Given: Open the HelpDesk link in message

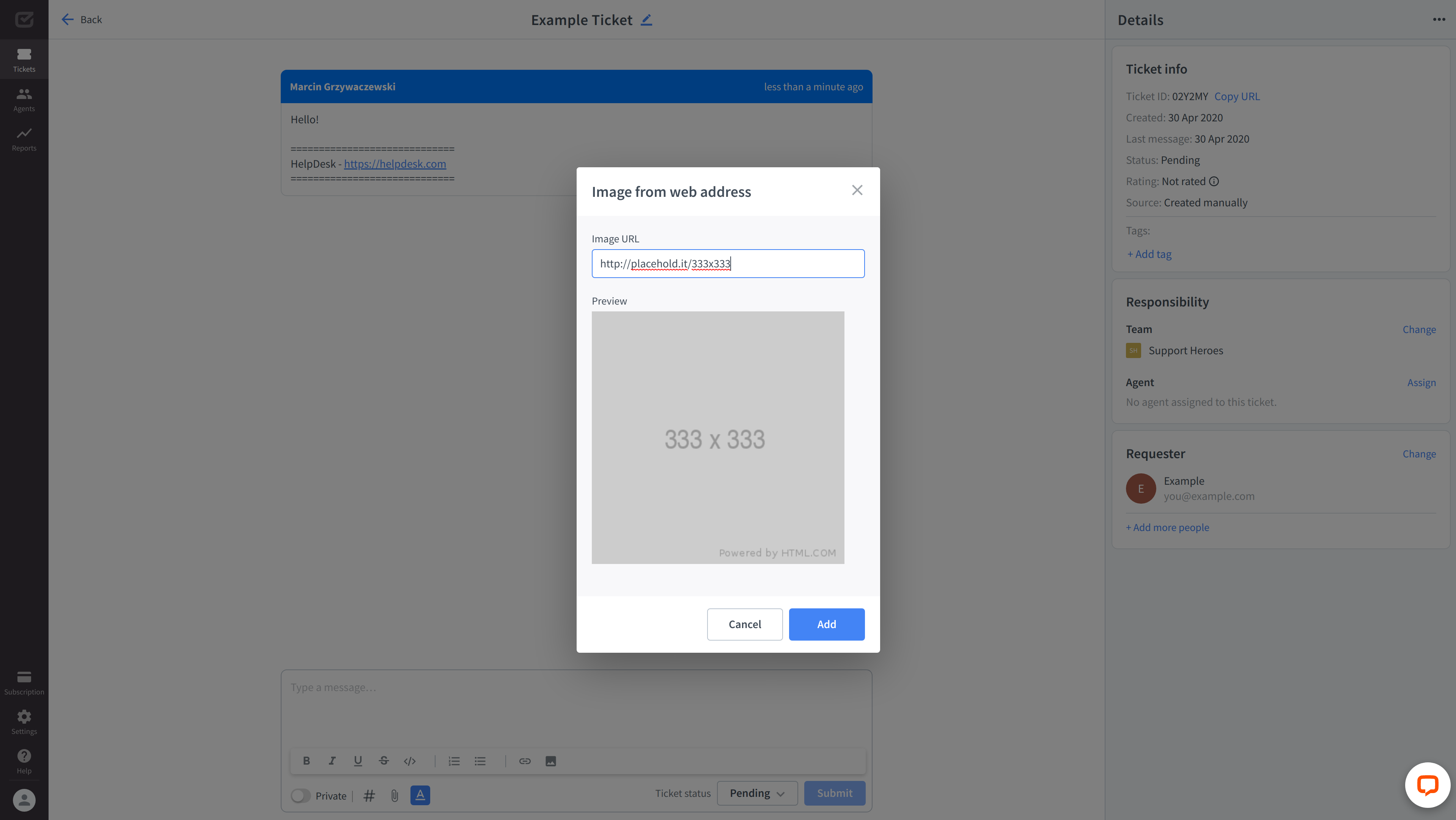Looking at the screenshot, I should pyautogui.click(x=395, y=164).
